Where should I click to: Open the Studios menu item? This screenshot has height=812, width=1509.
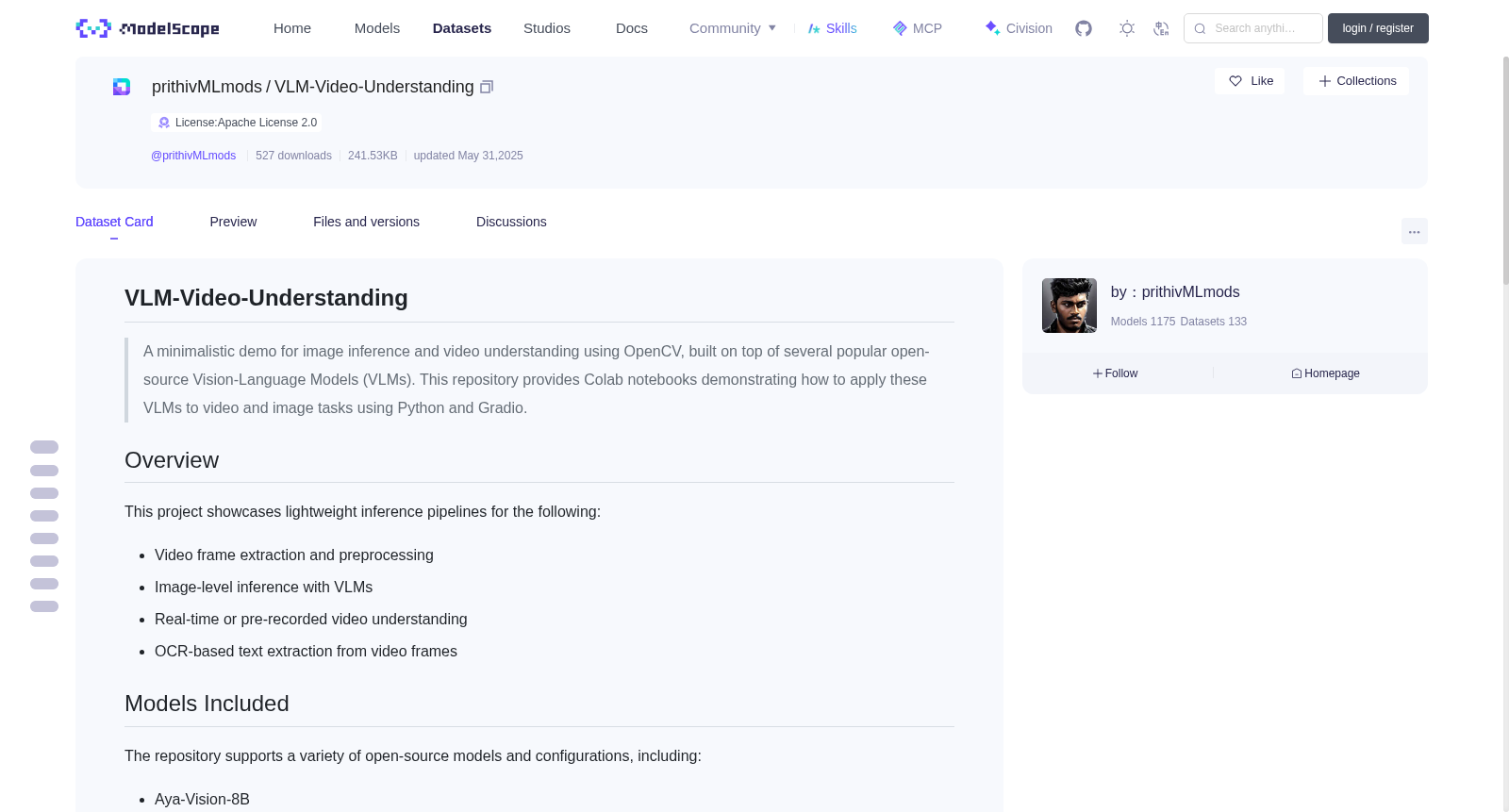547,28
